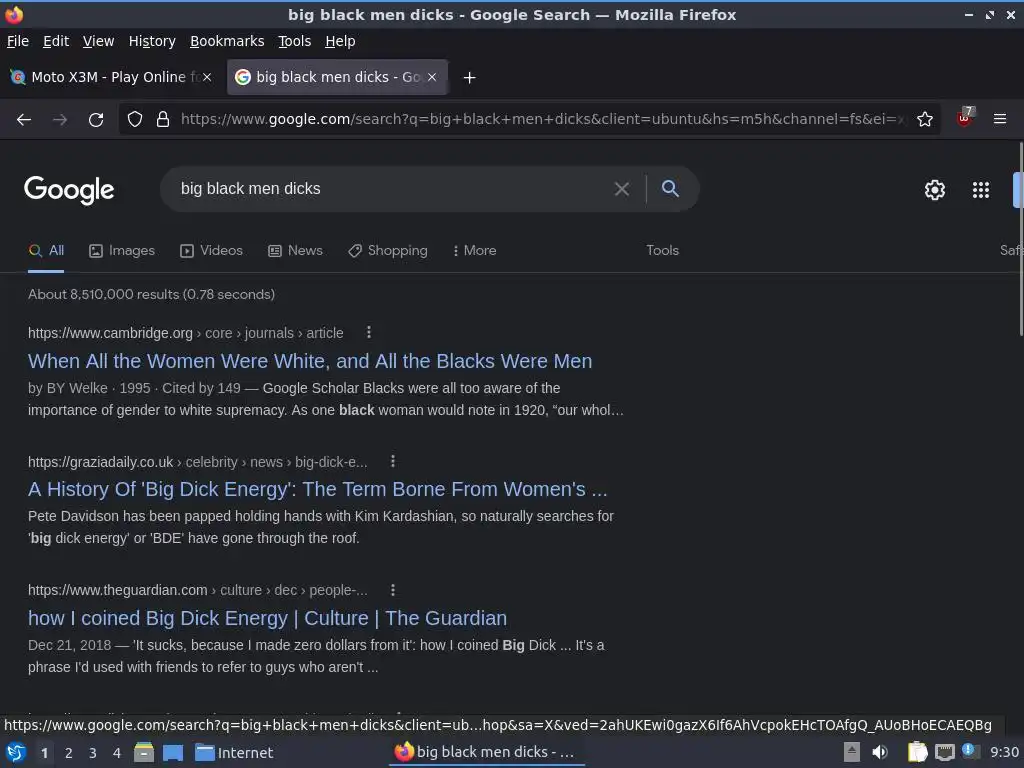Click the notification info tray icon
The image size is (1024, 768).
point(969,750)
